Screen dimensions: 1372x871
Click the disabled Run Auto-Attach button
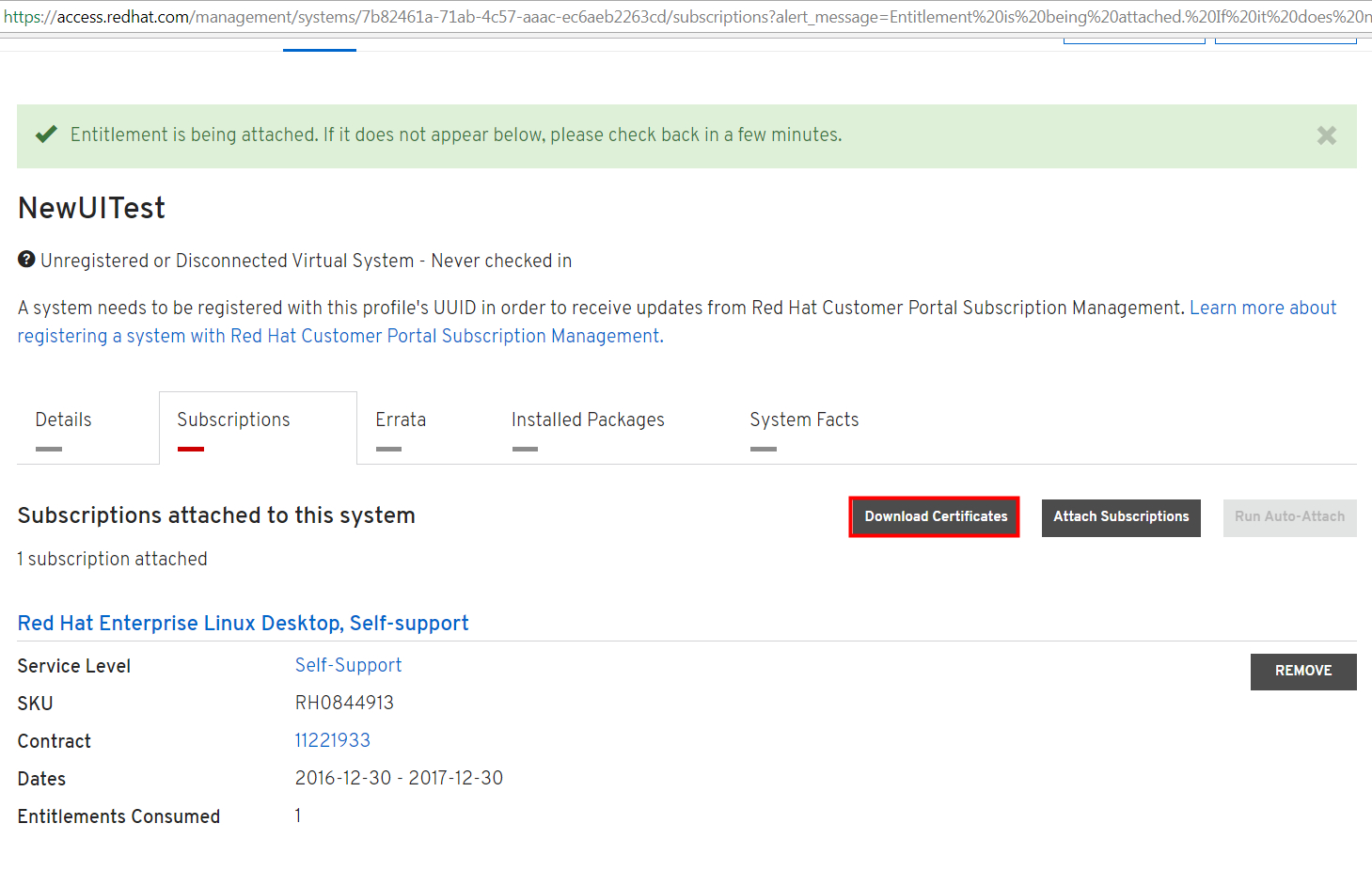(1289, 517)
